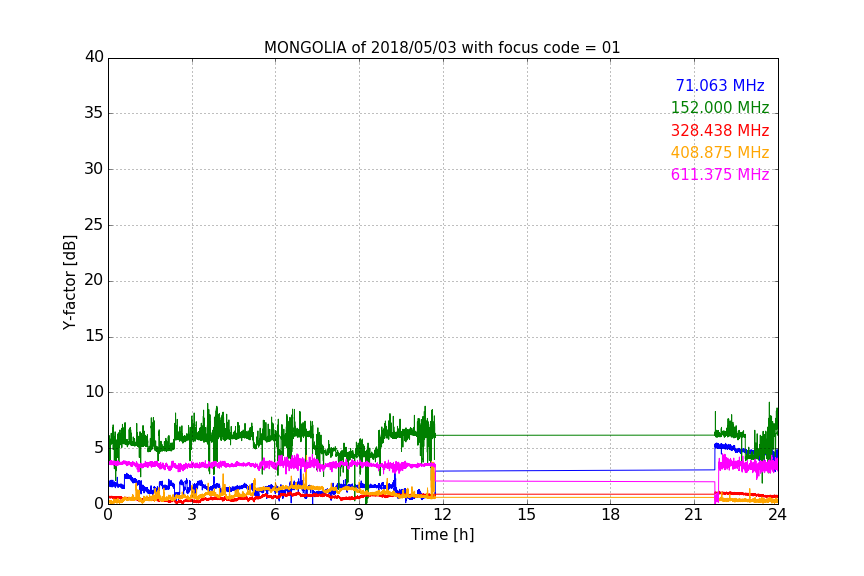This screenshot has width=864, height=576.
Task: Click the y-axis tick label "40"
Action: (x=94, y=57)
